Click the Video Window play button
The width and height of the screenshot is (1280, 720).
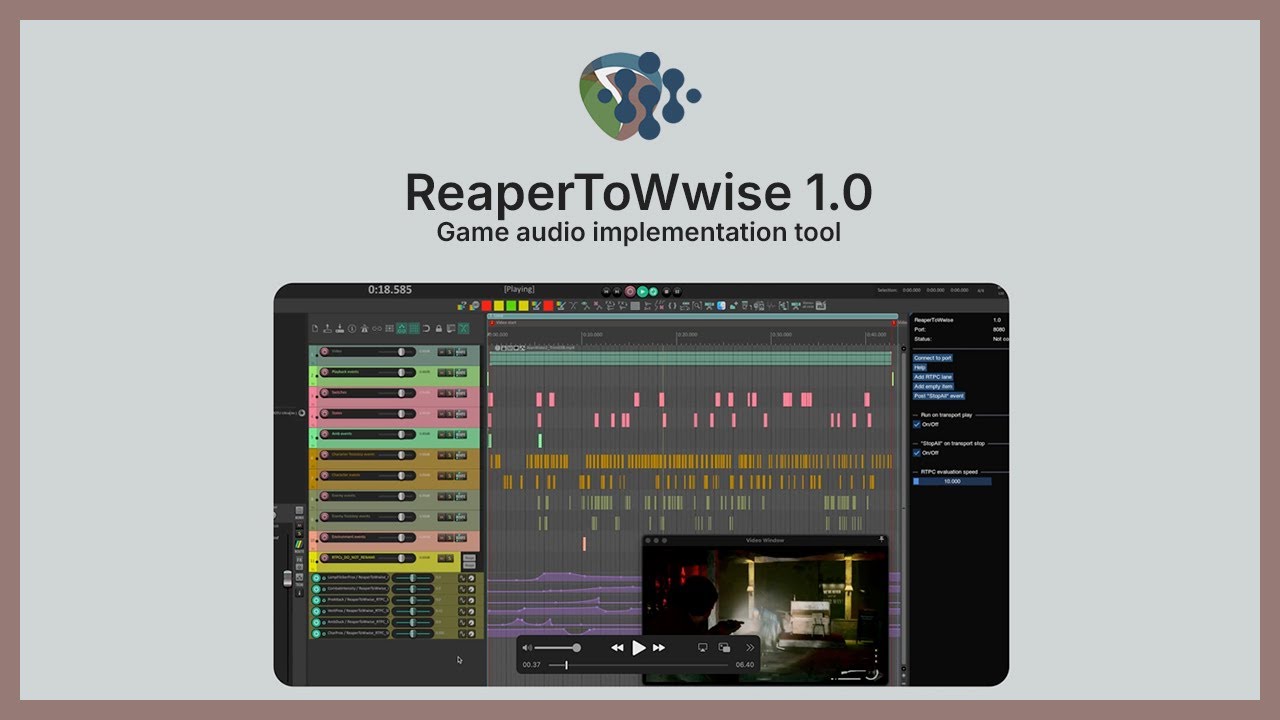coord(639,648)
